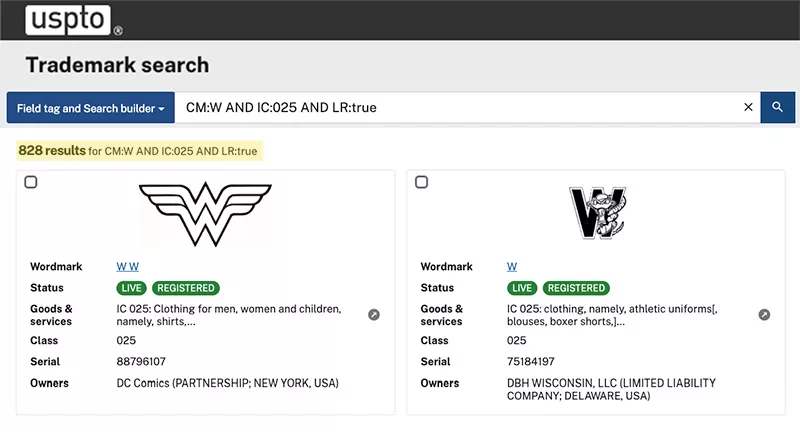Expand goods and services for DC Comics mark
The height and width of the screenshot is (428, 800).
pos(374,315)
